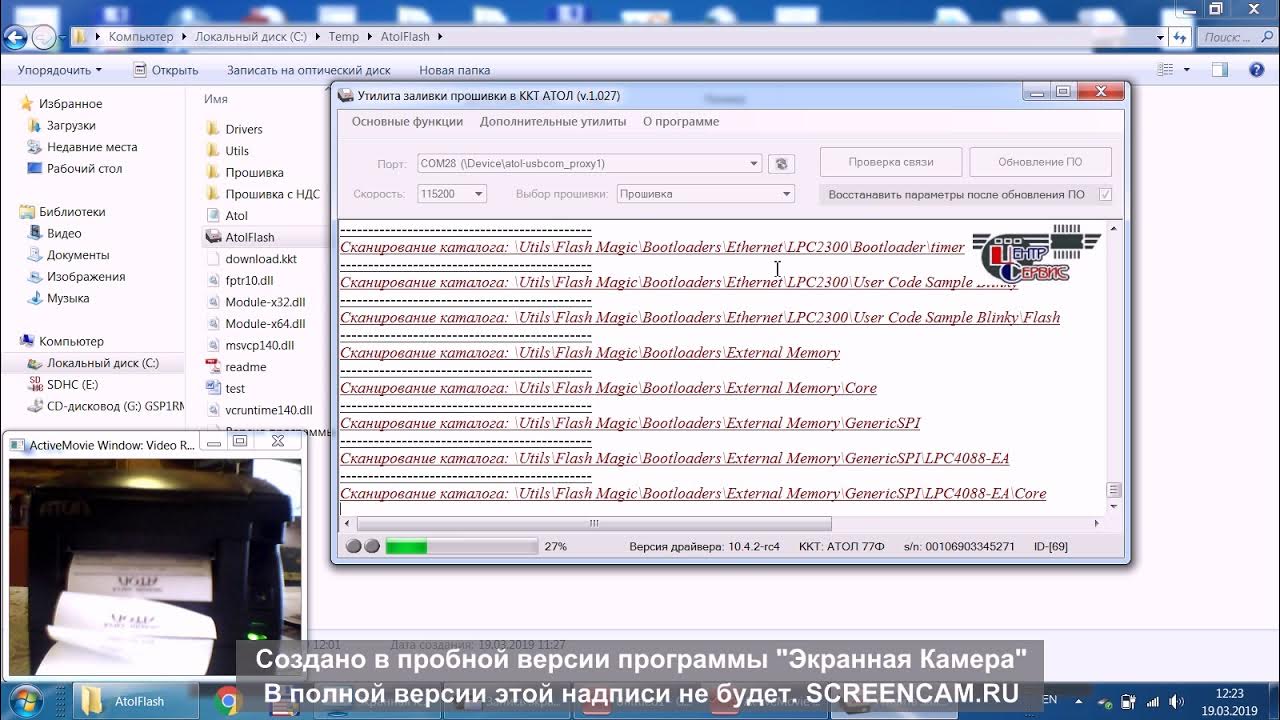Viewport: 1280px width, 720px height.
Task: Select the test file in Explorer
Action: 235,388
